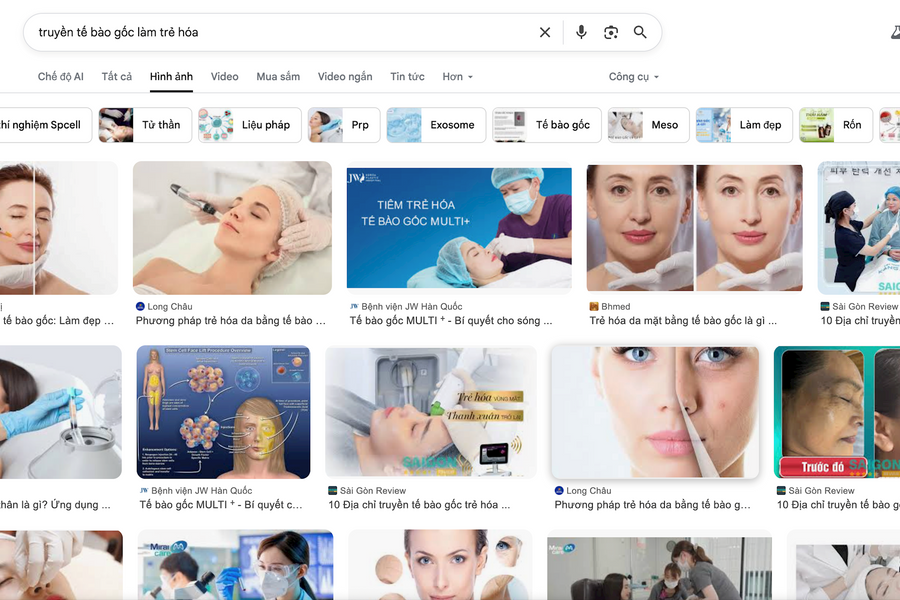Start voice search with the microphone
The height and width of the screenshot is (600, 900).
(x=581, y=32)
